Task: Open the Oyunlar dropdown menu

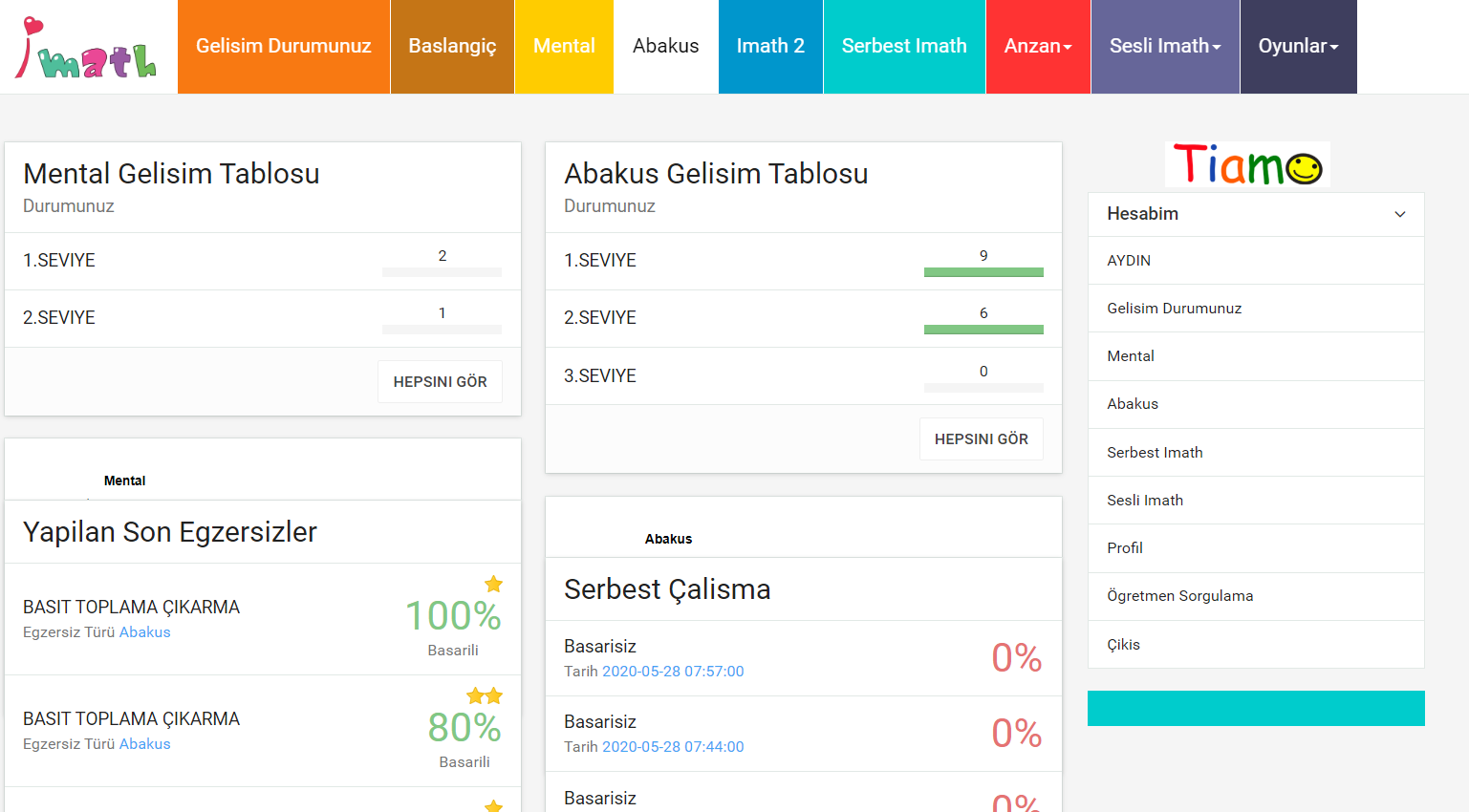Action: (1298, 46)
